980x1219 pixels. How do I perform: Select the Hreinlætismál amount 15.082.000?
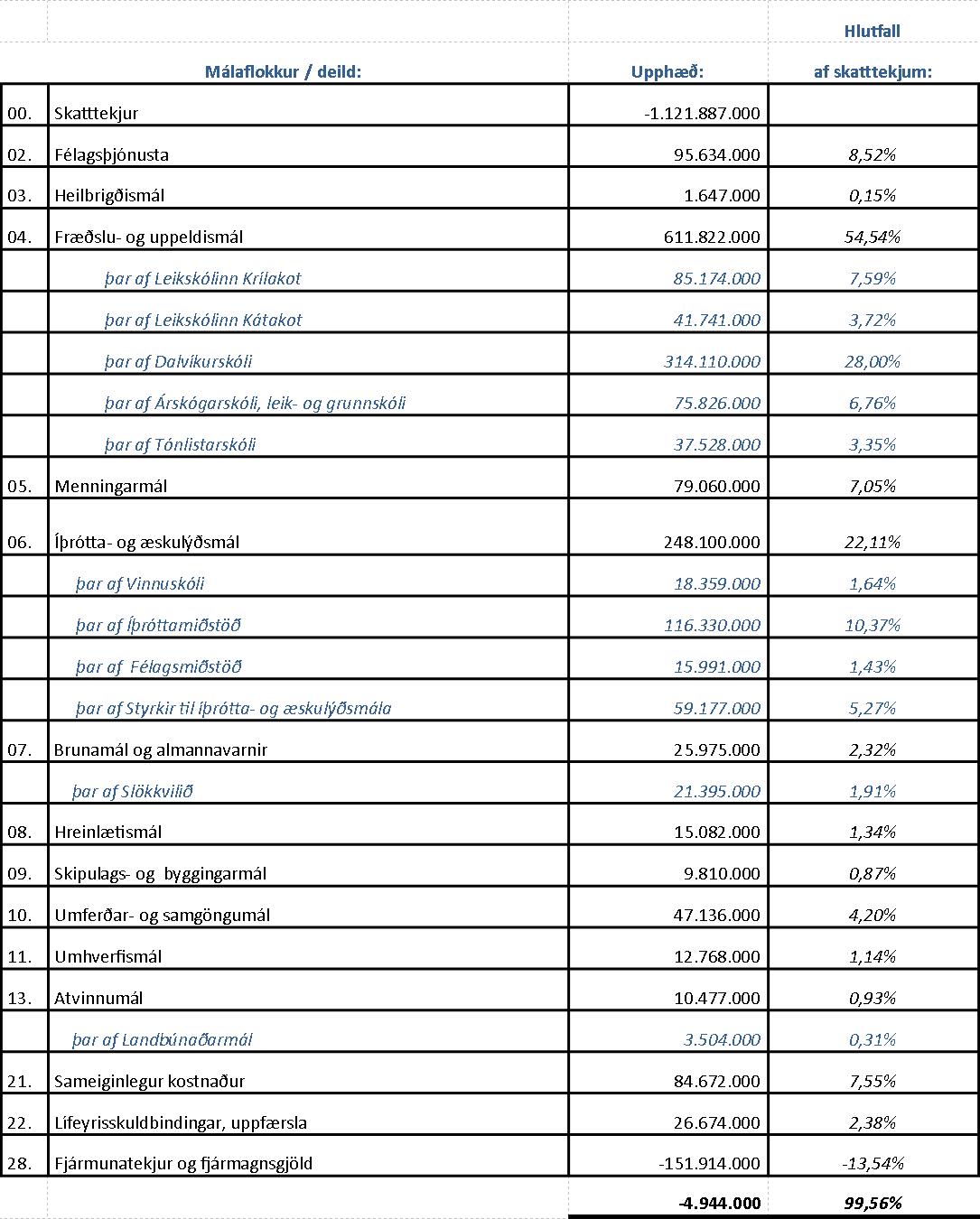(x=715, y=833)
